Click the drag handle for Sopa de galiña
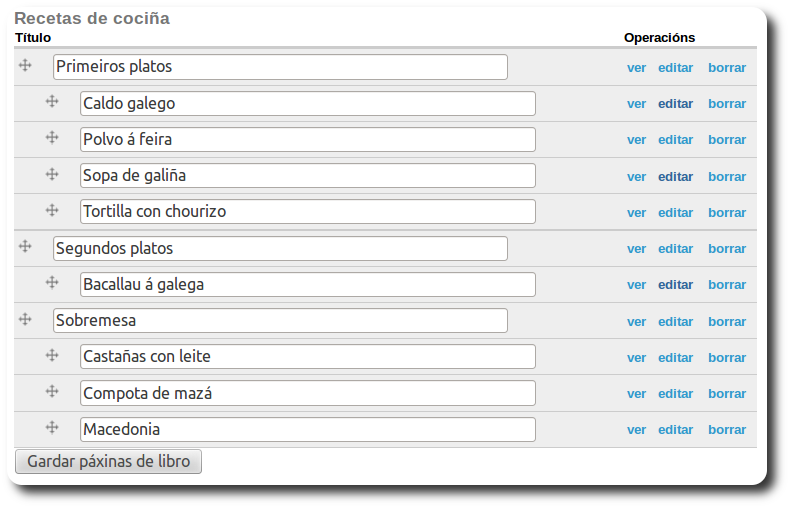The height and width of the screenshot is (508, 790). click(53, 174)
